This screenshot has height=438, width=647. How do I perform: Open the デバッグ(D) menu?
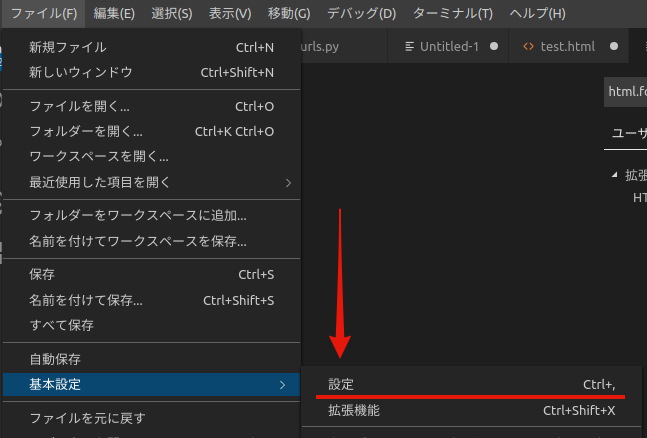[x=361, y=14]
